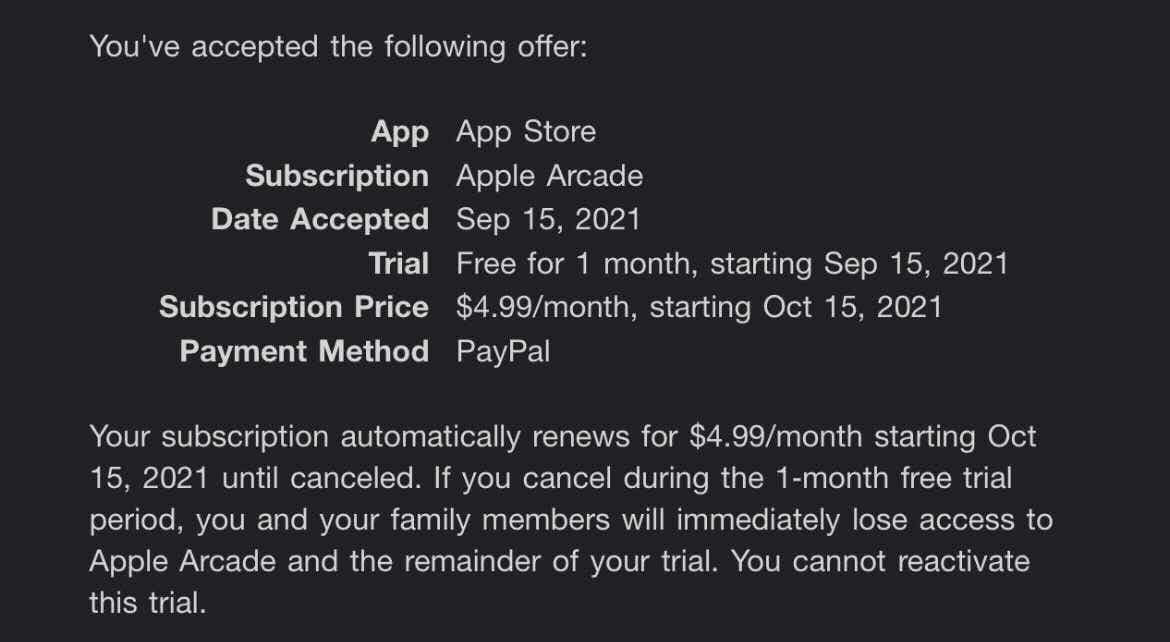Click the "You cannot reactivate" sentence

click(880, 561)
